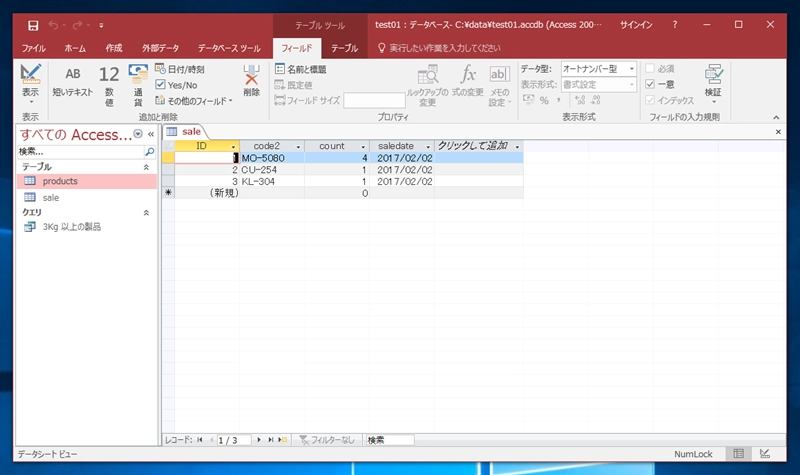Click cell MO-5080
800x475 pixels.
272,158
